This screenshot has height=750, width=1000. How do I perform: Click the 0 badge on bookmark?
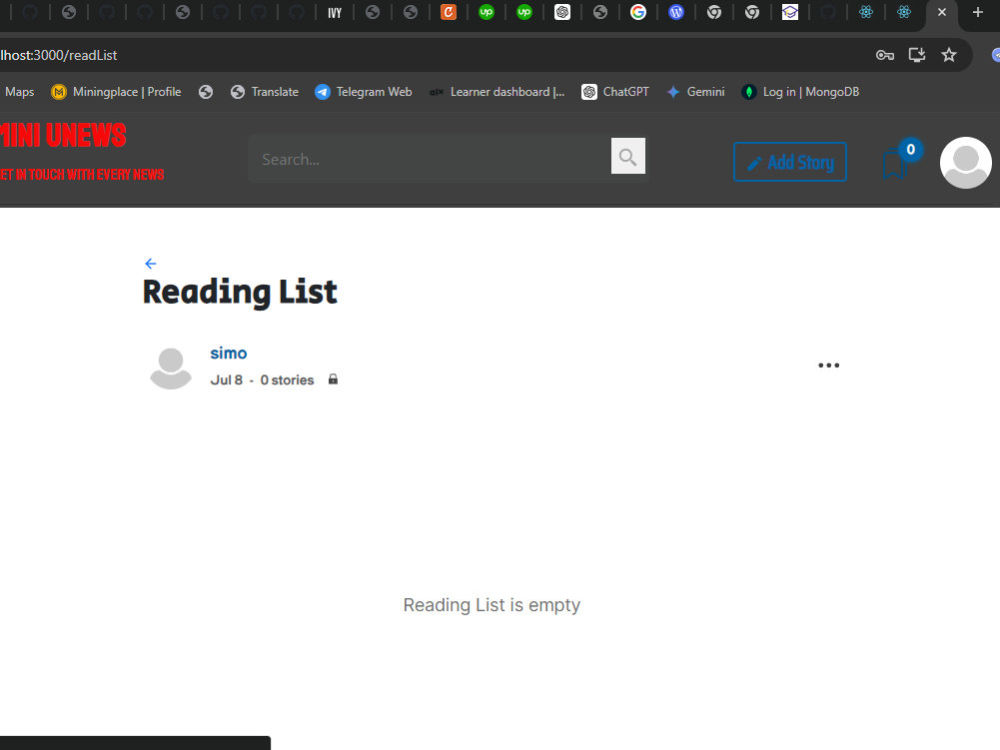tap(910, 149)
